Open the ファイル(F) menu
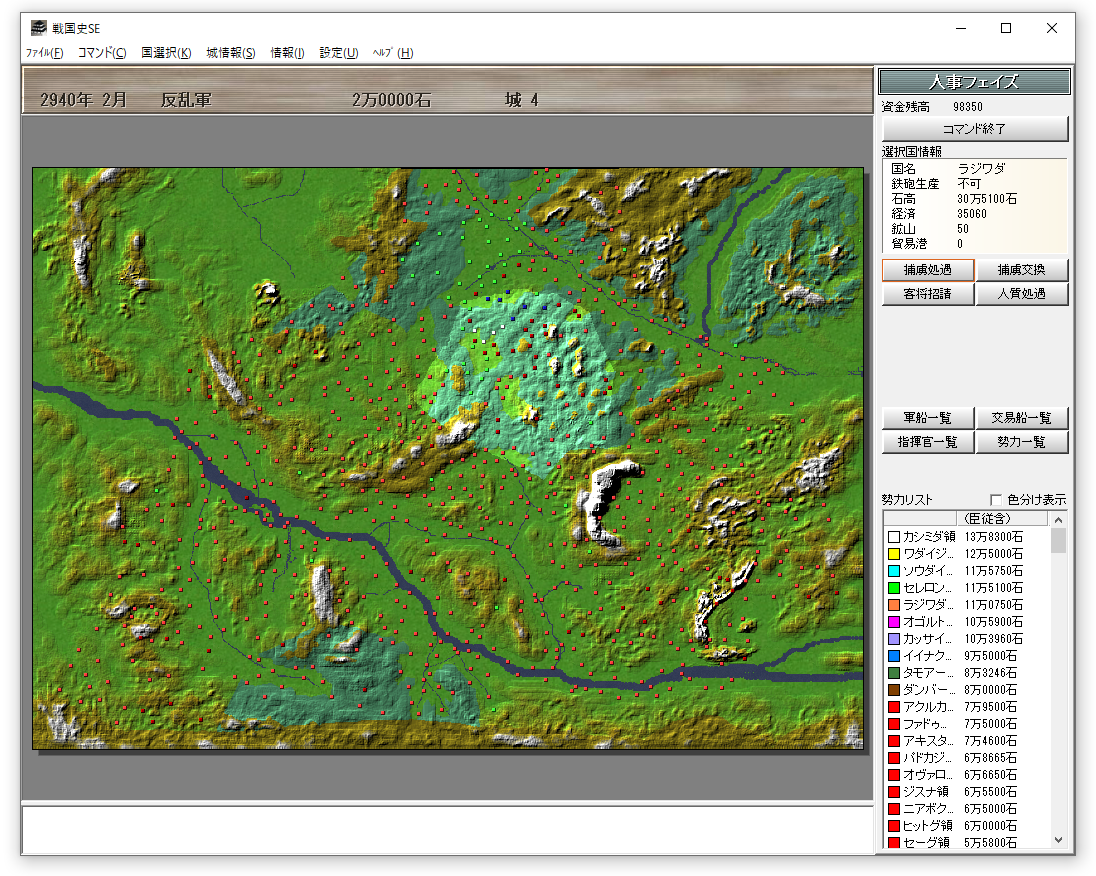1096x876 pixels. [x=45, y=53]
